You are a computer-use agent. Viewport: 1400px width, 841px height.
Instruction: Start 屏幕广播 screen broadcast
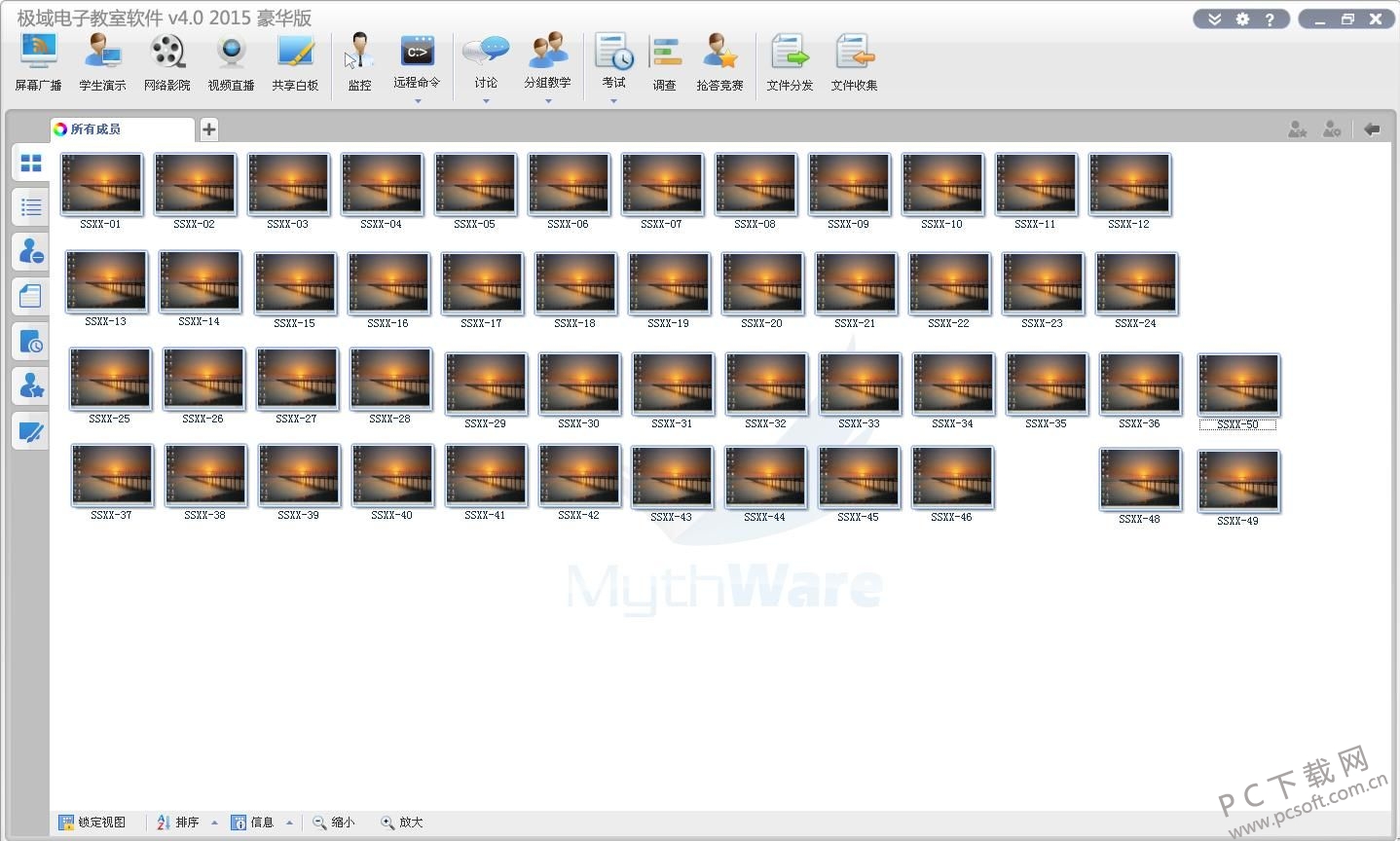point(38,63)
